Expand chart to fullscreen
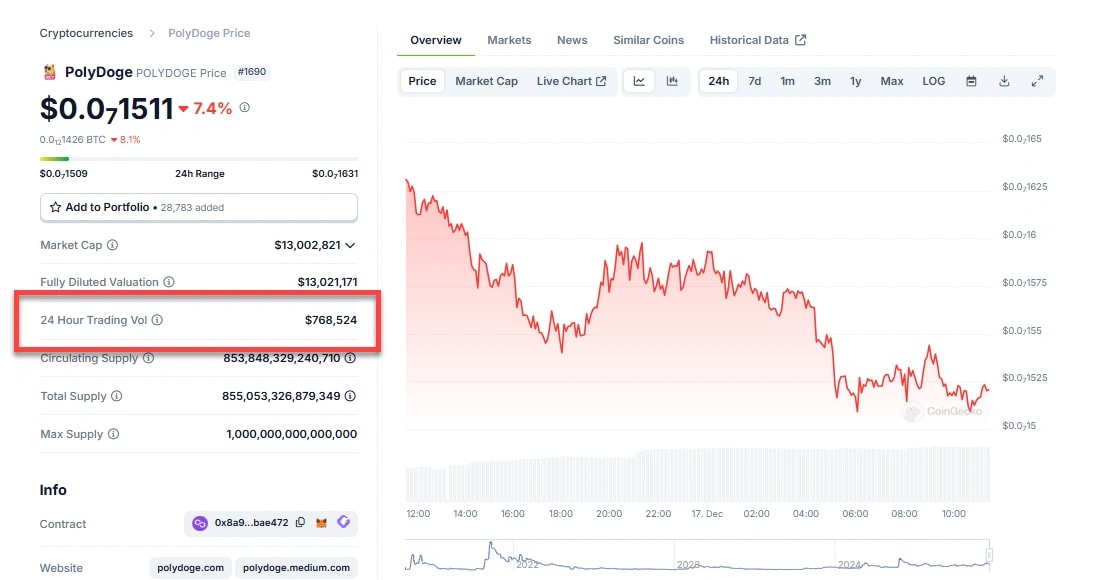This screenshot has height=580, width=1097. pyautogui.click(x=1037, y=81)
